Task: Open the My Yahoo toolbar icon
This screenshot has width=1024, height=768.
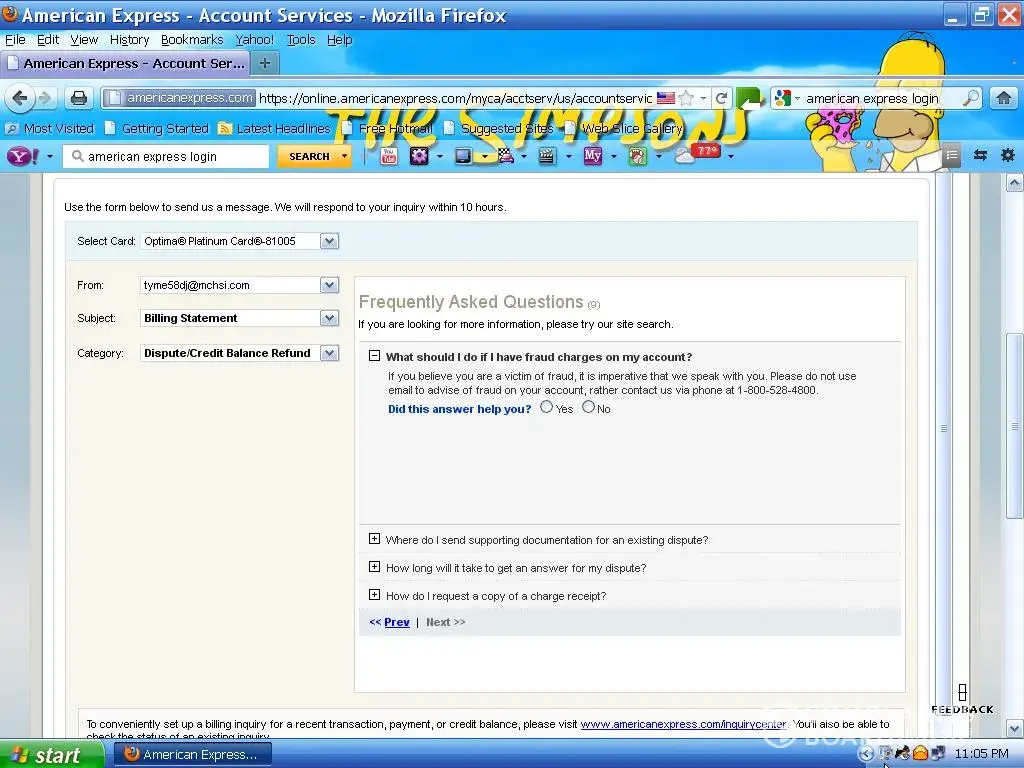Action: 592,156
